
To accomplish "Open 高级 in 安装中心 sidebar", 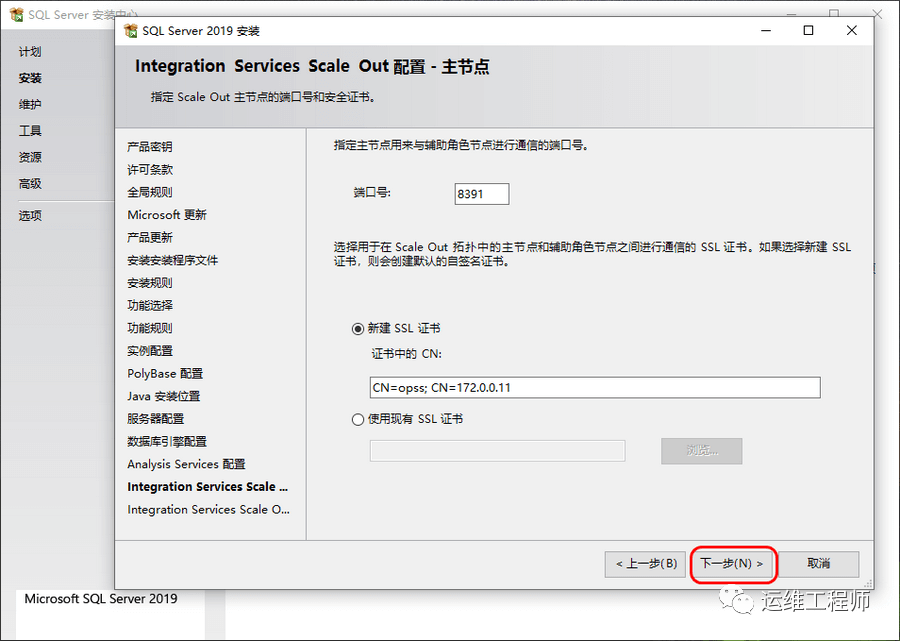I will click(x=30, y=184).
